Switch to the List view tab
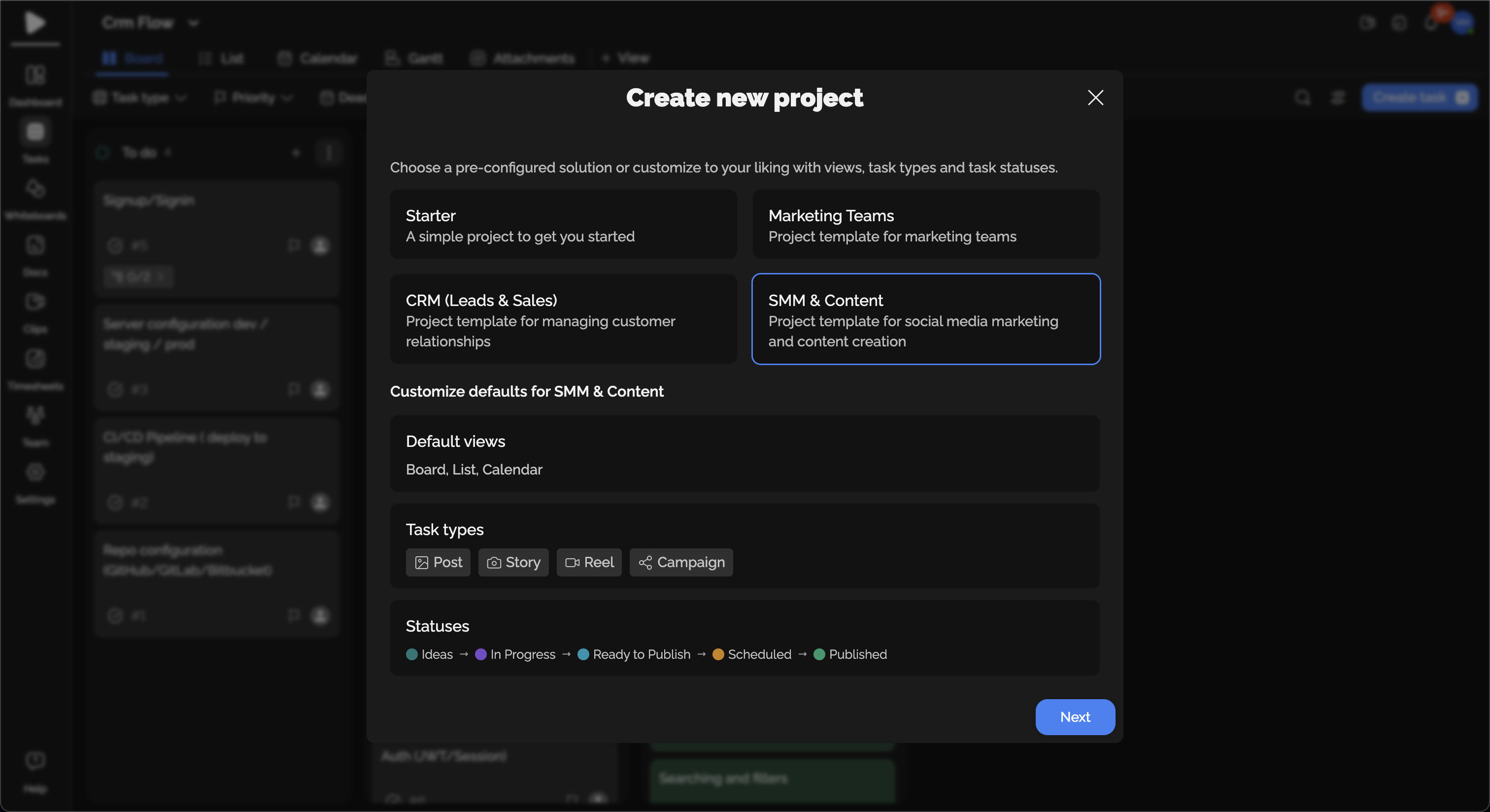Image resolution: width=1490 pixels, height=812 pixels. coord(222,59)
